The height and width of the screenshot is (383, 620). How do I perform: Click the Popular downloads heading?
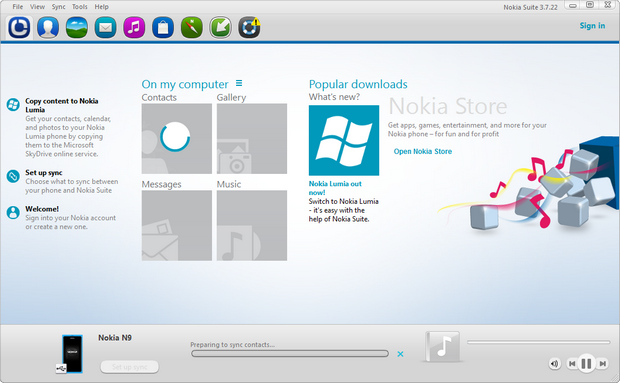pyautogui.click(x=358, y=84)
